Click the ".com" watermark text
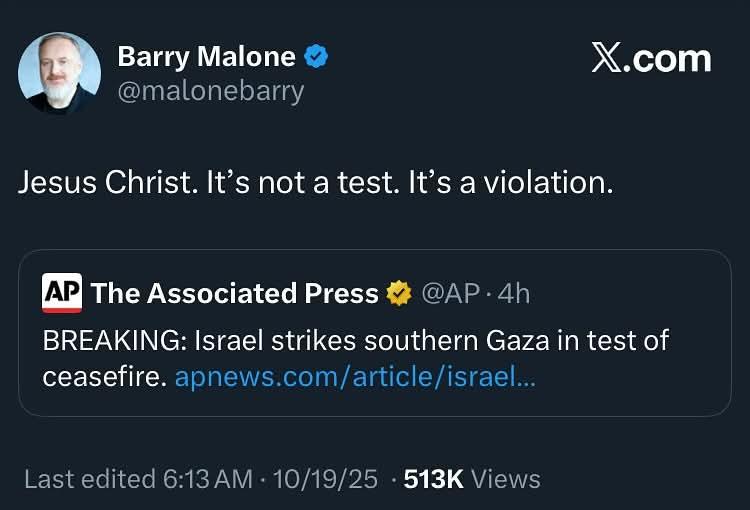This screenshot has width=750, height=510. coord(670,58)
